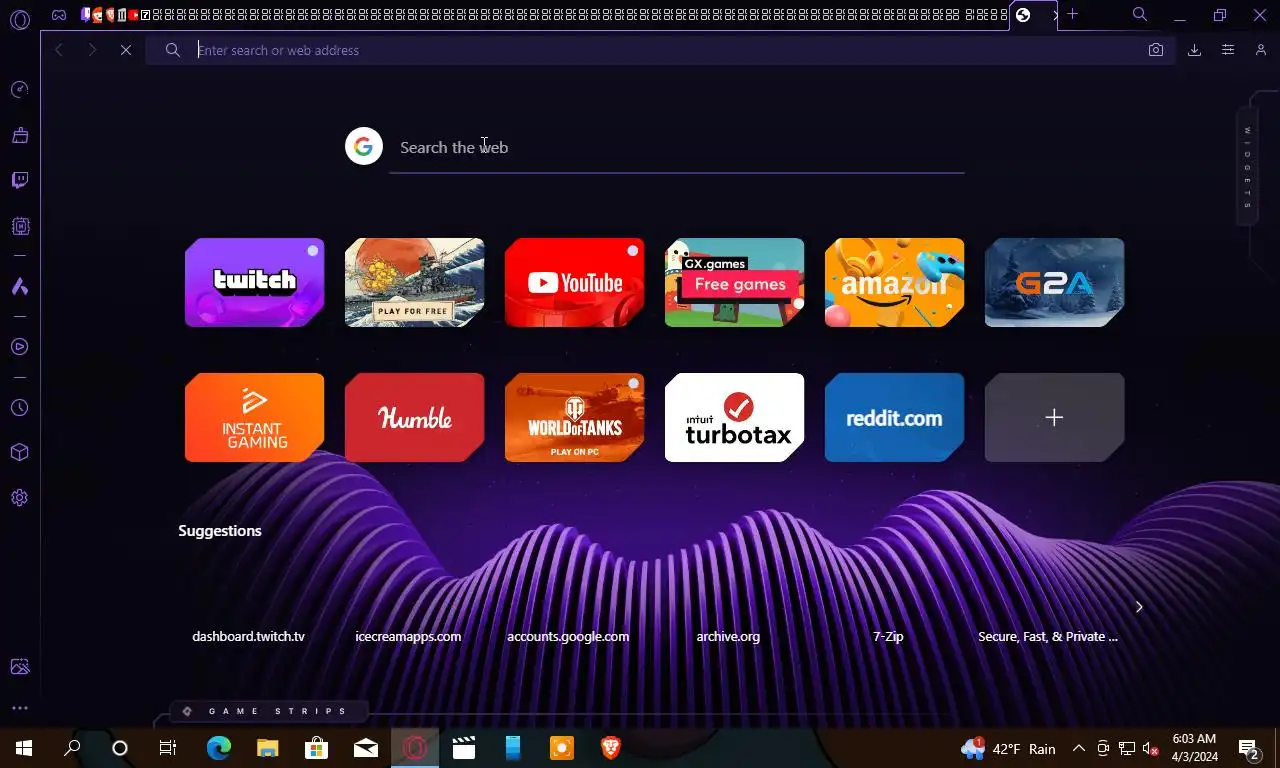Select the 7-Zip pinned tab

[145, 15]
